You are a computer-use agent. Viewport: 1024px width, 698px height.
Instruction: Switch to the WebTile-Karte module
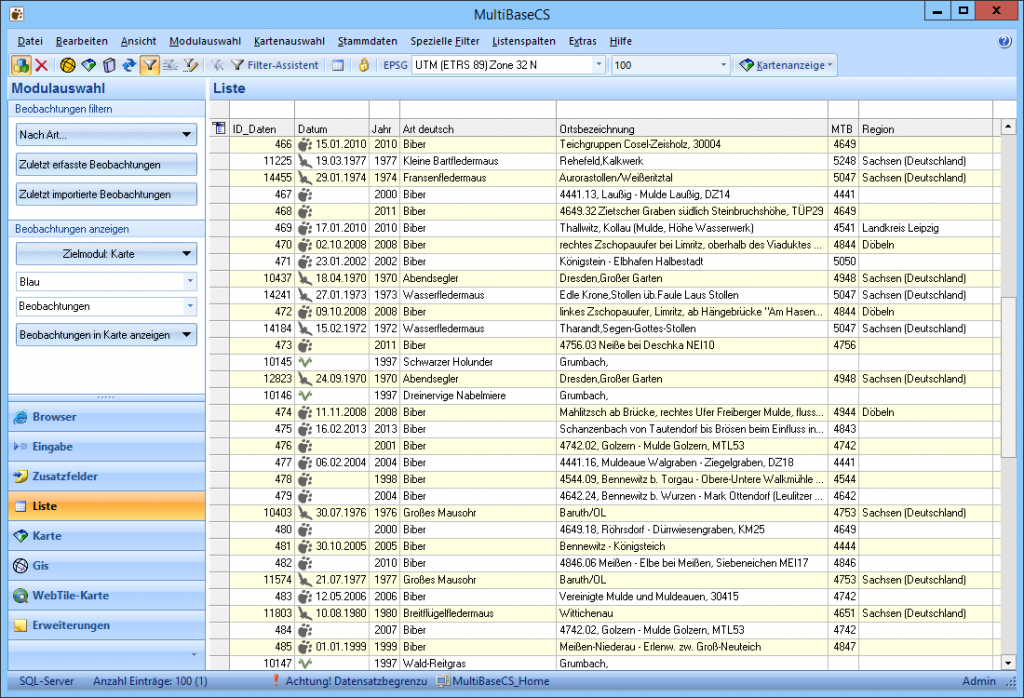106,595
